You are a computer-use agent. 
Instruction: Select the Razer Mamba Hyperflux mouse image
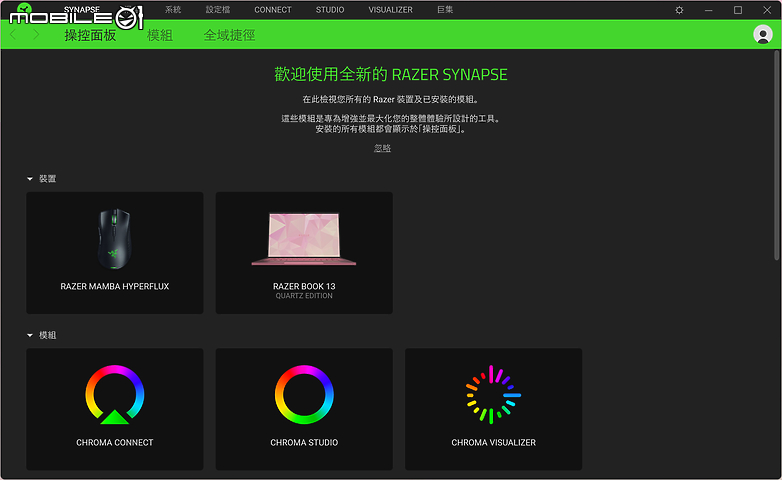coord(115,239)
